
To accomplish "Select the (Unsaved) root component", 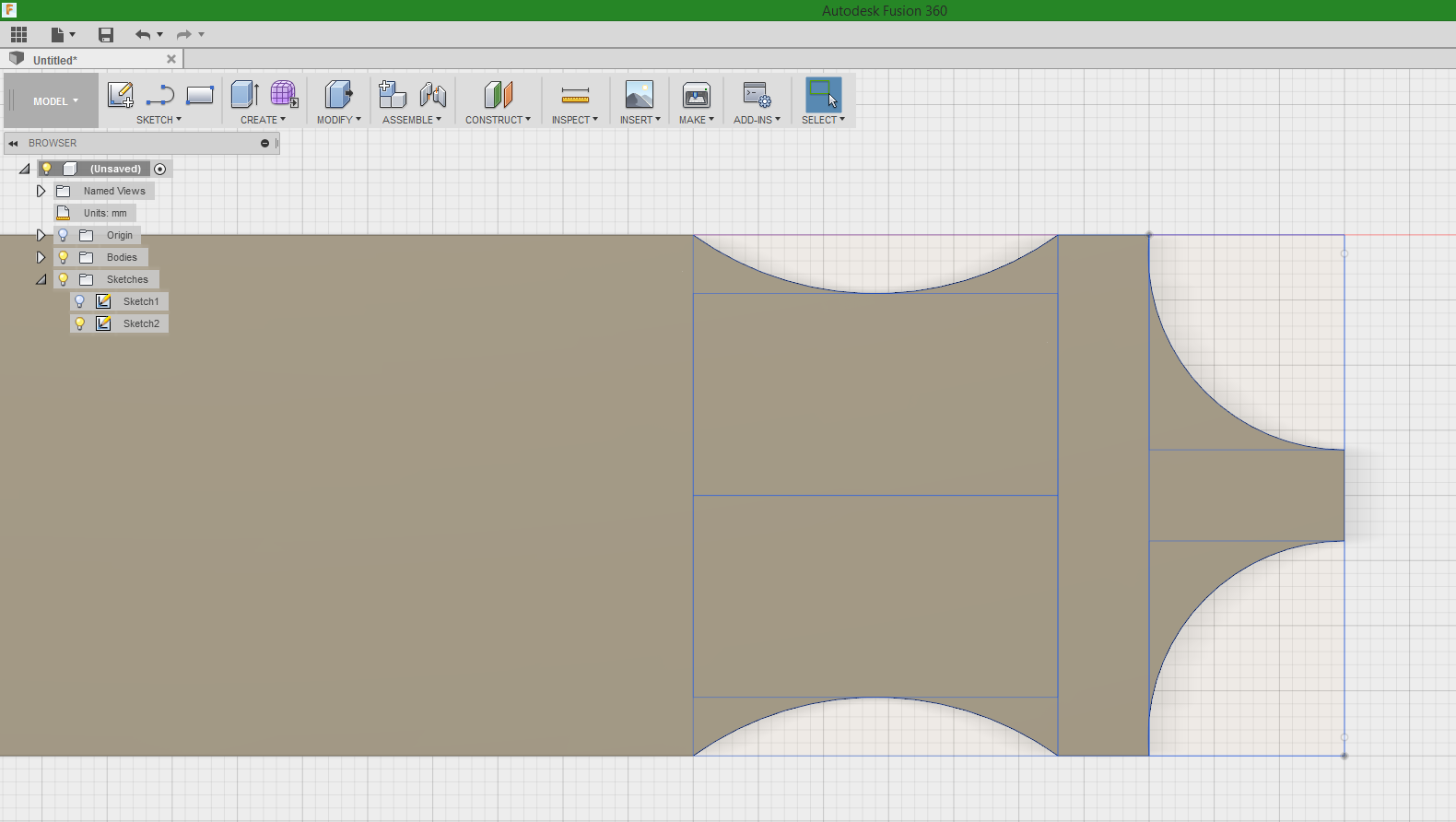I will click(115, 169).
